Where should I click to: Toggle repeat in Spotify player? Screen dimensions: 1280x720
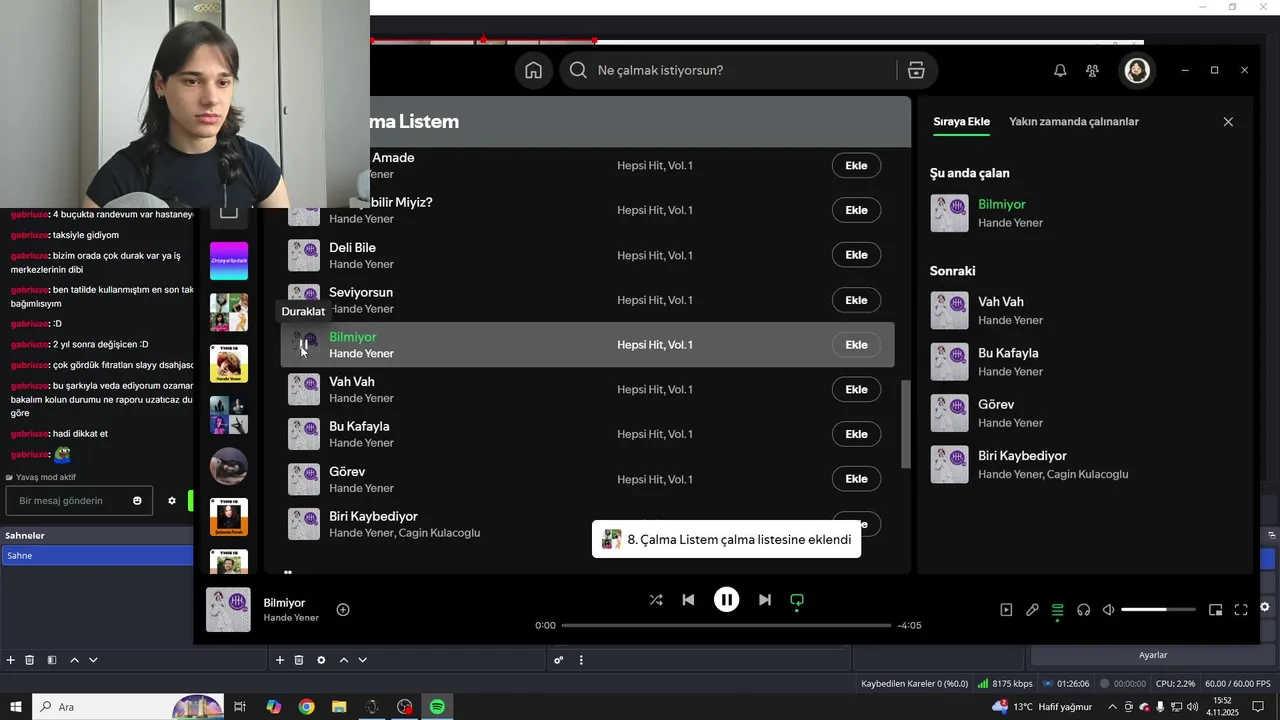tap(797, 600)
